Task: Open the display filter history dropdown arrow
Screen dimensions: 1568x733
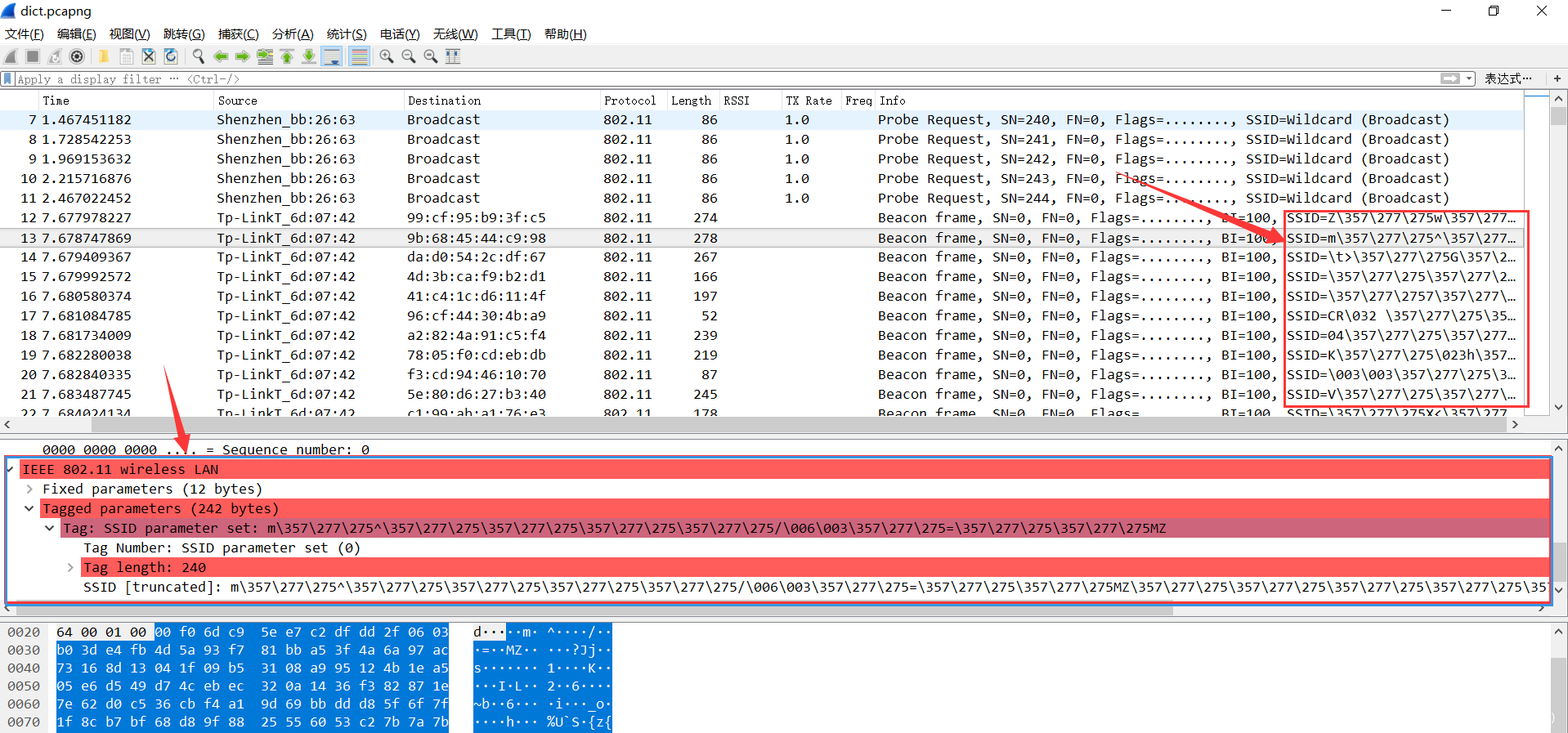Action: click(1469, 79)
